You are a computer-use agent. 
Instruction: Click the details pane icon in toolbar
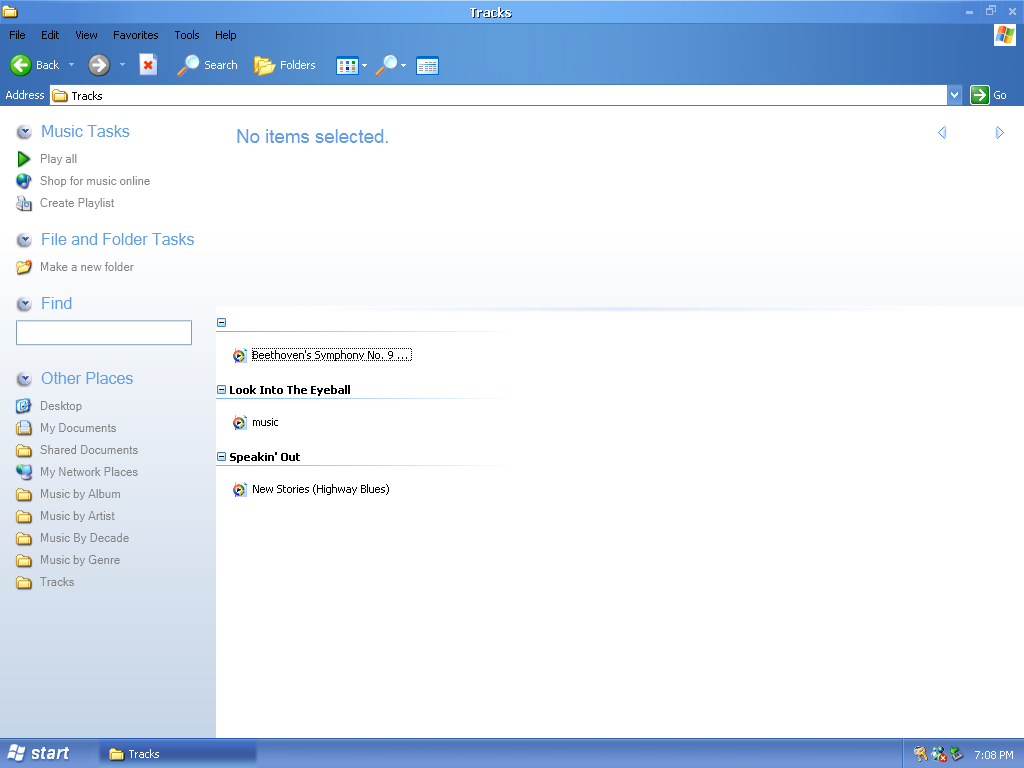427,66
